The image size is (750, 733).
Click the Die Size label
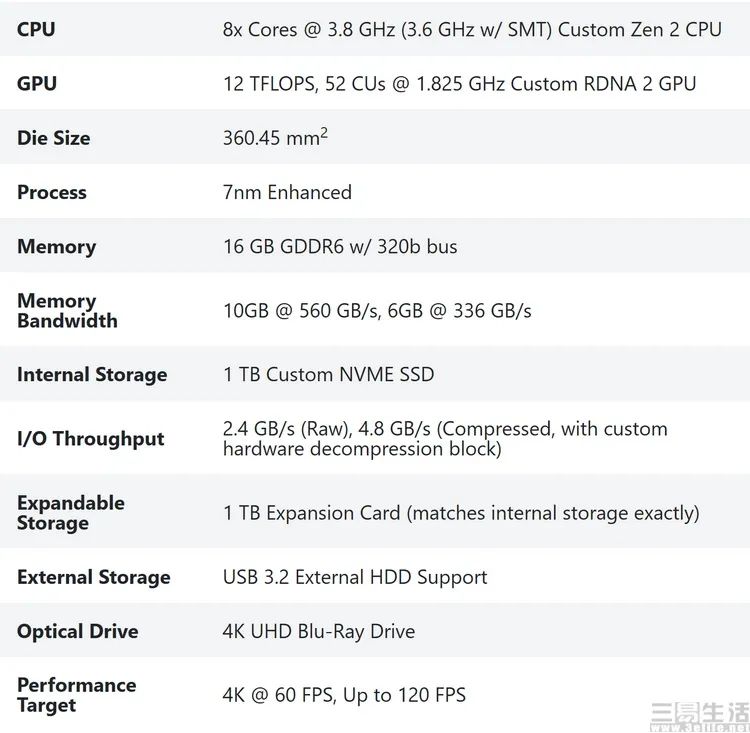coord(54,138)
